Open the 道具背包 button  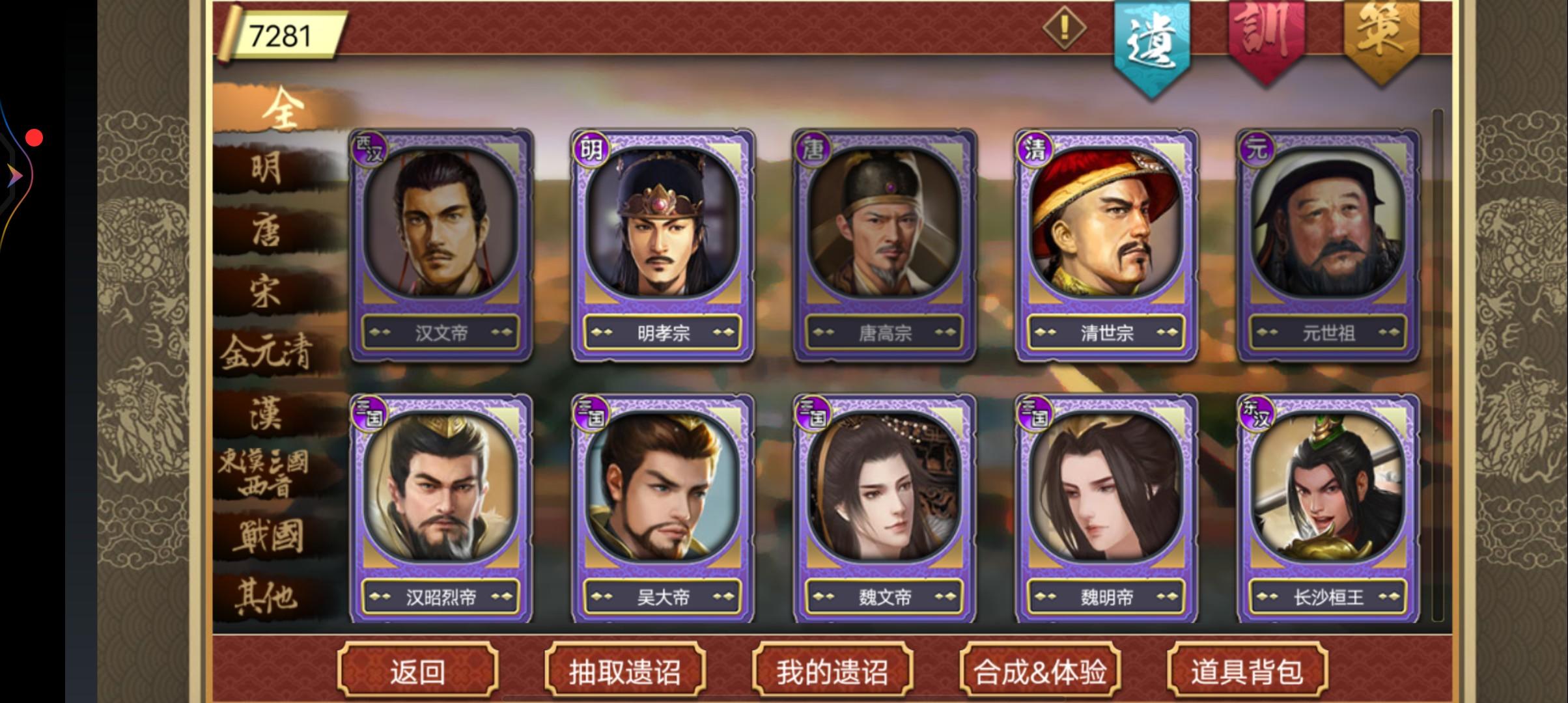pyautogui.click(x=1247, y=670)
